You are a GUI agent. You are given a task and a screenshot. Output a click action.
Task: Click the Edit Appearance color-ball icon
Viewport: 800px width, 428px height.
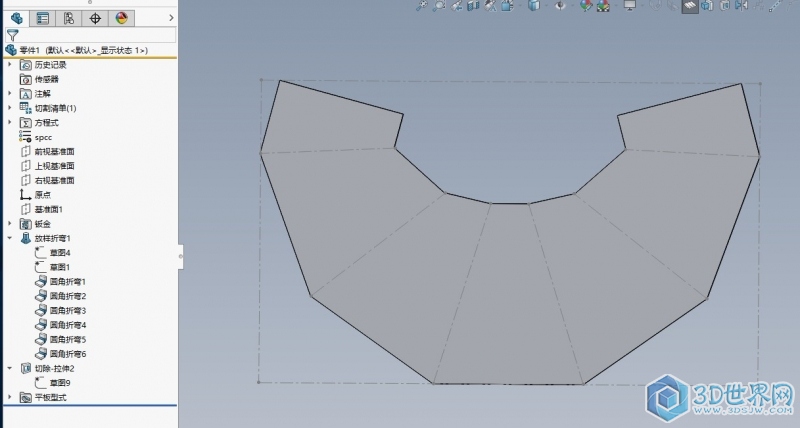(x=586, y=6)
